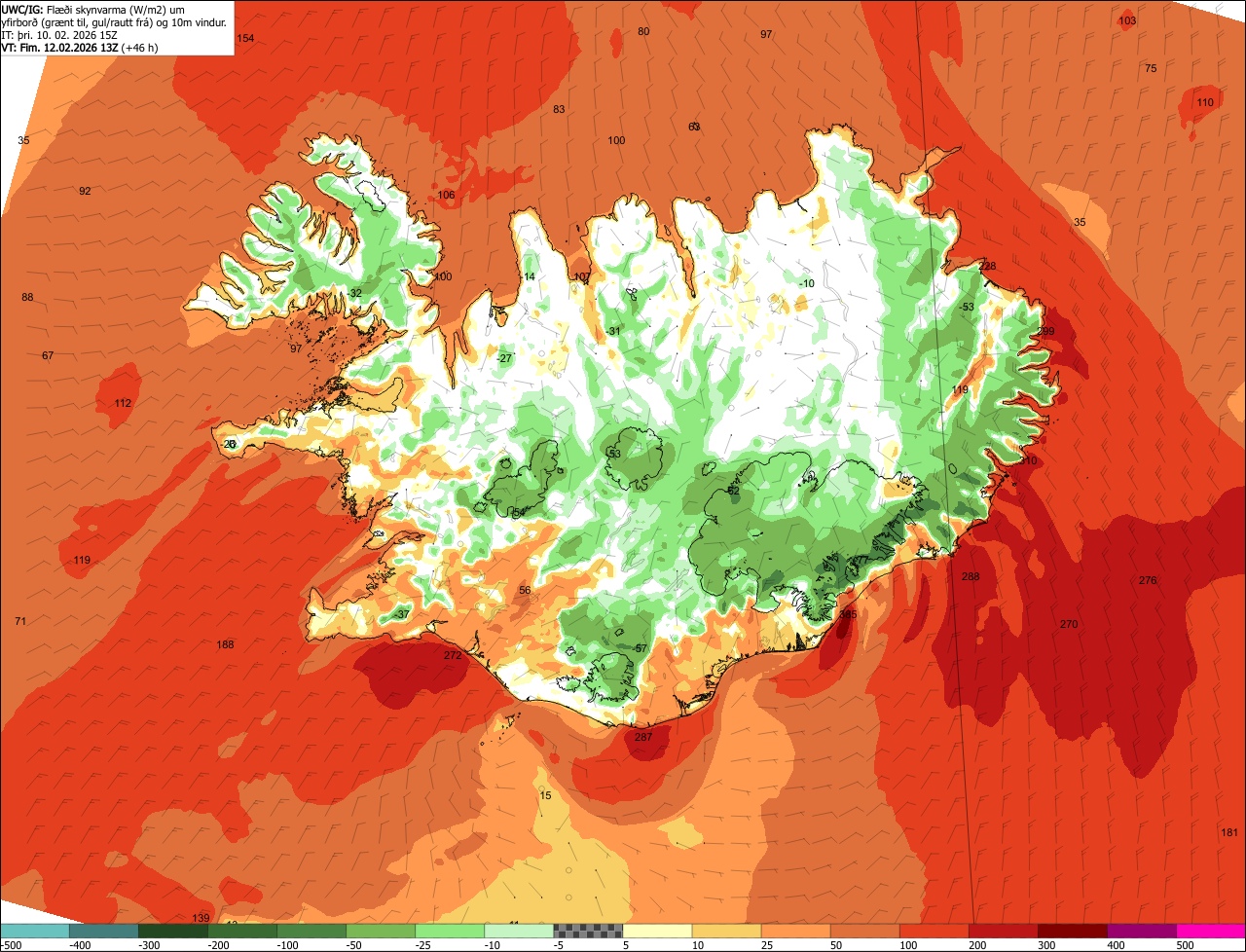The height and width of the screenshot is (952, 1246).
Task: Click the 'UWC/IG: Flæði skynvarma' title line
Action: pos(93,9)
